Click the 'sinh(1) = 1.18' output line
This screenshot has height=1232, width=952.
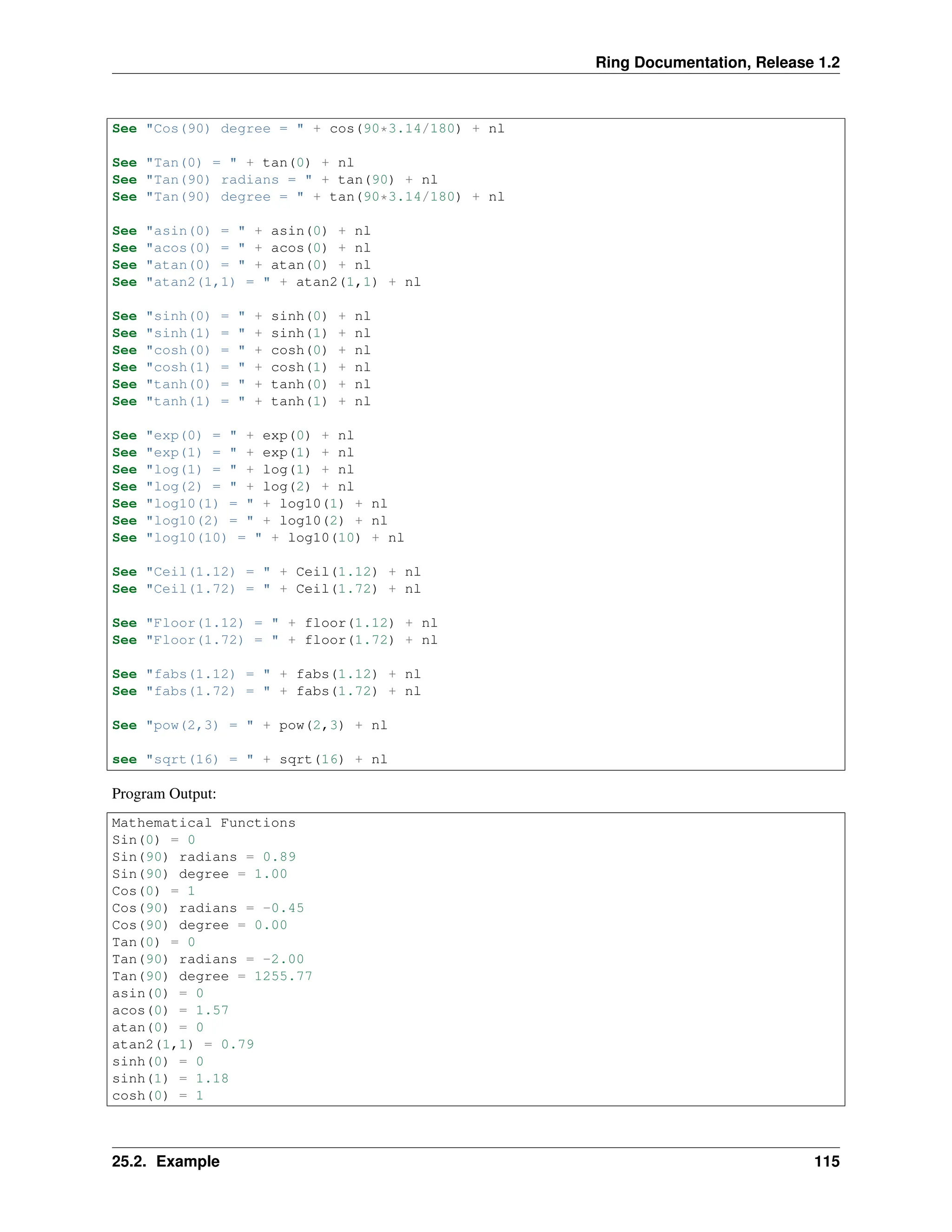coord(170,1078)
